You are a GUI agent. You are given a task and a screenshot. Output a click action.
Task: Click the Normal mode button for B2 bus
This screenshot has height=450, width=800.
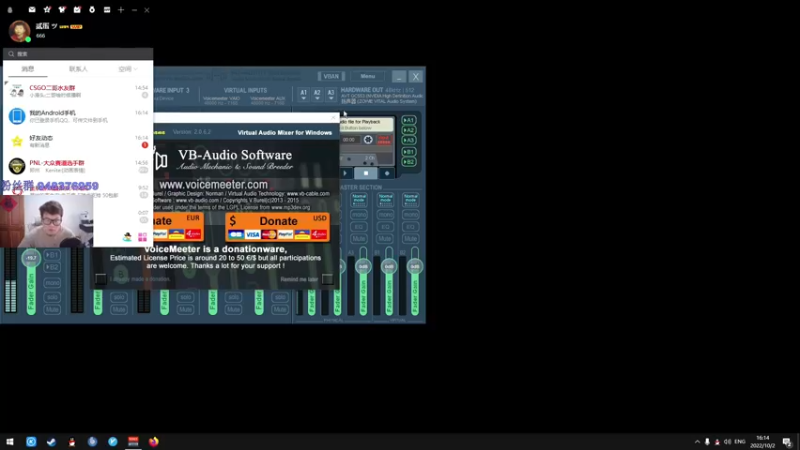tap(411, 199)
